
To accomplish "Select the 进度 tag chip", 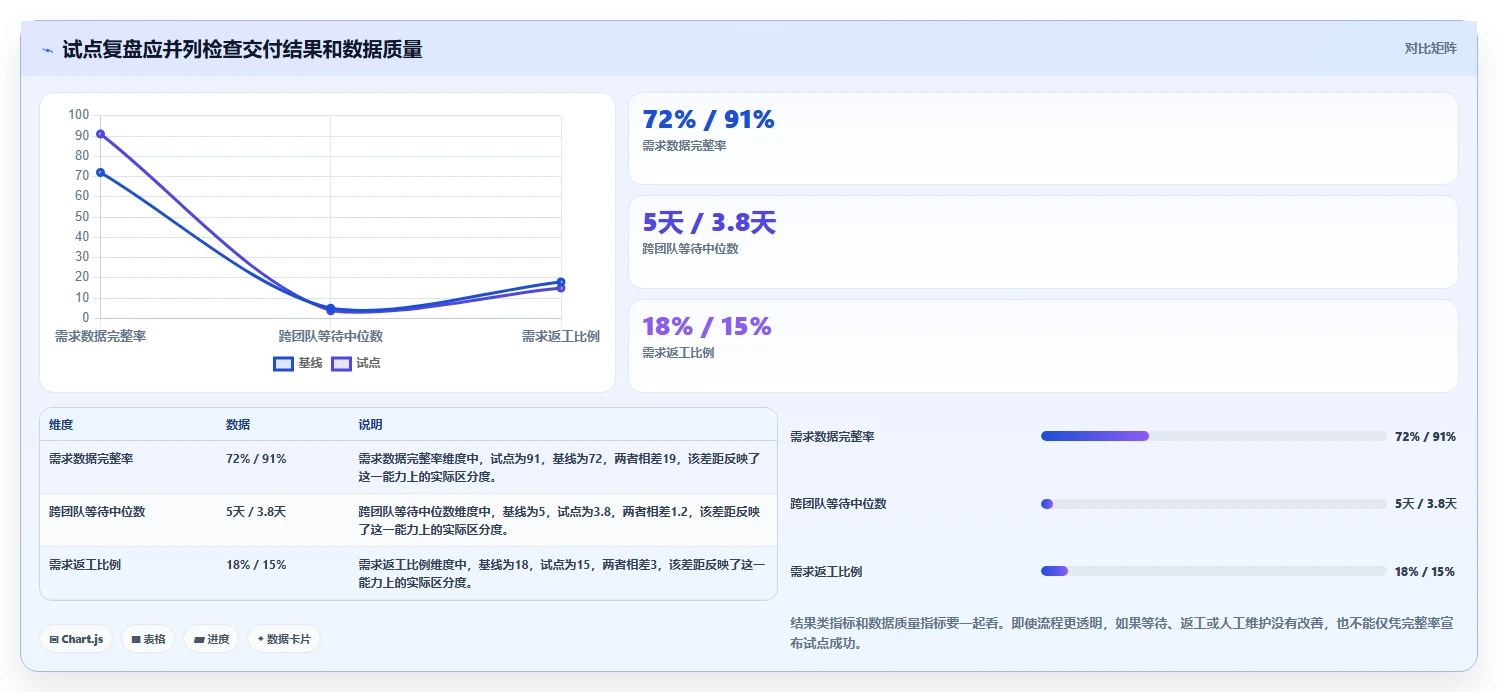I will pyautogui.click(x=211, y=639).
